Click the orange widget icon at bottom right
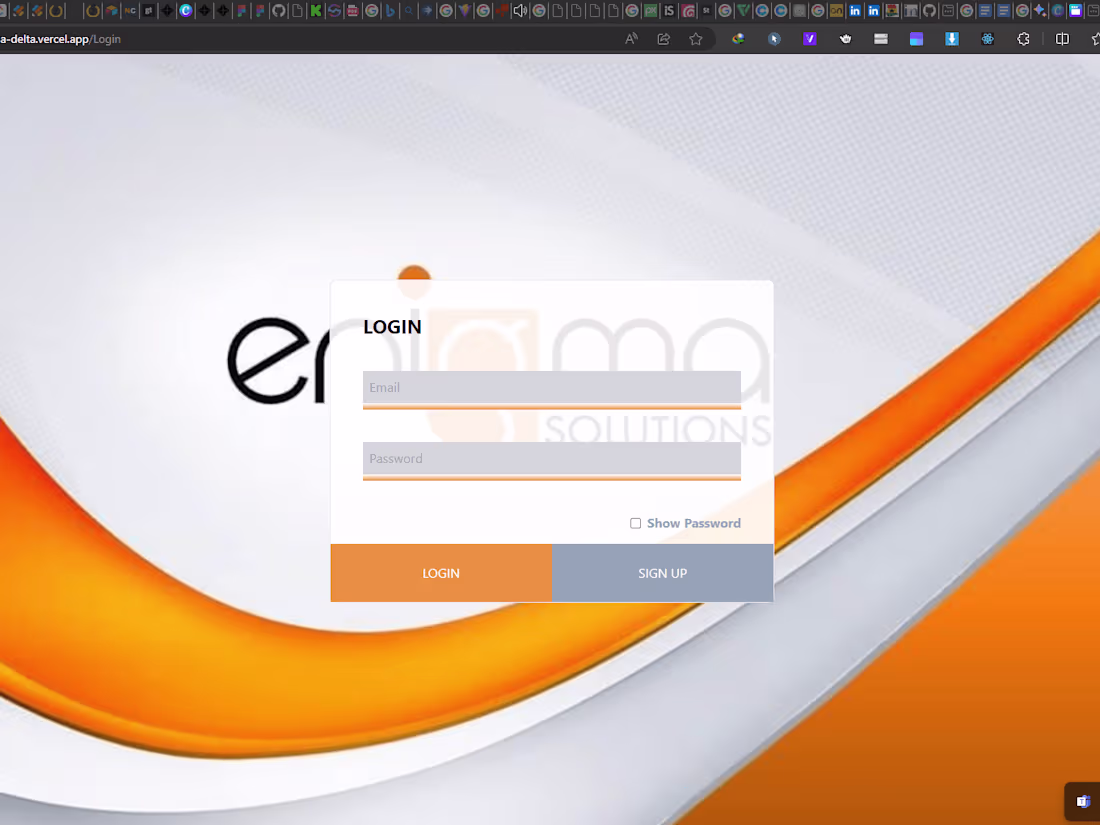 pyautogui.click(x=1082, y=801)
